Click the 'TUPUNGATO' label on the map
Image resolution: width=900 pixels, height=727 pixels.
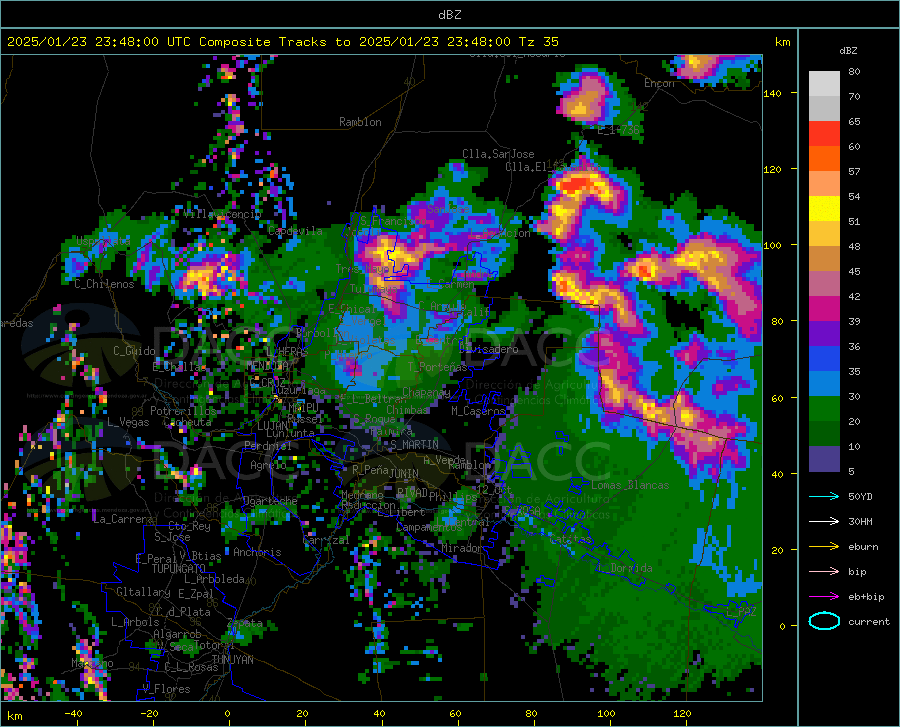[179, 569]
